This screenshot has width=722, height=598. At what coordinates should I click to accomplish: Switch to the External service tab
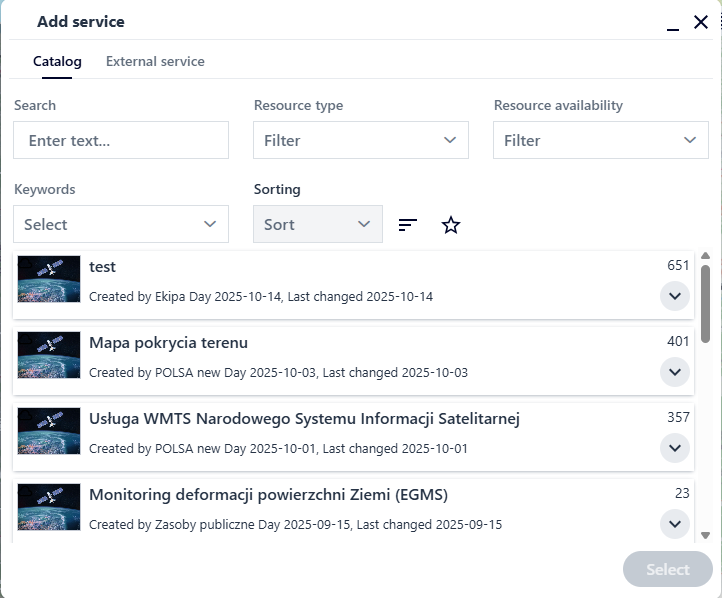155,62
